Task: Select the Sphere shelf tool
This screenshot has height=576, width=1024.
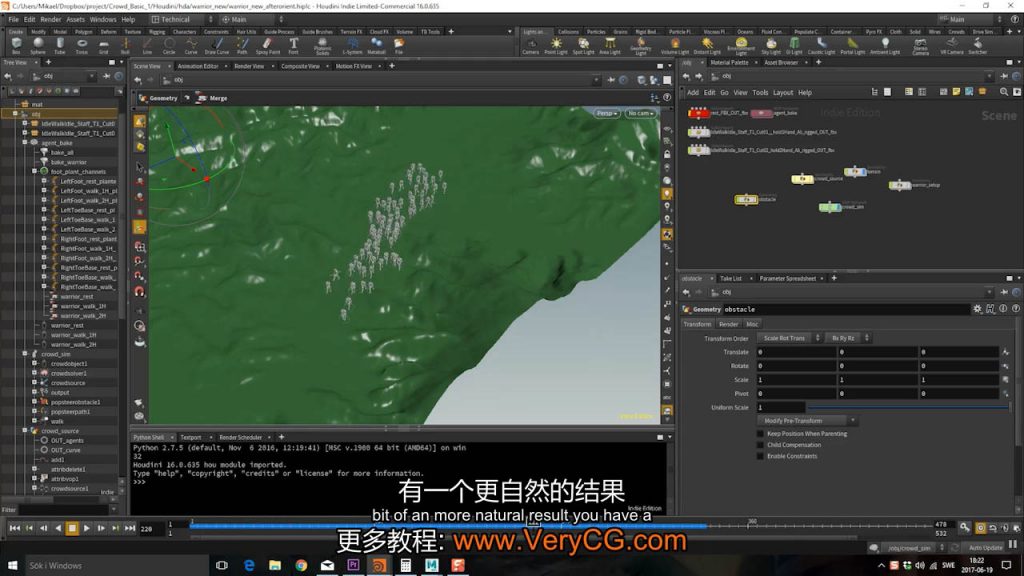Action: 38,46
